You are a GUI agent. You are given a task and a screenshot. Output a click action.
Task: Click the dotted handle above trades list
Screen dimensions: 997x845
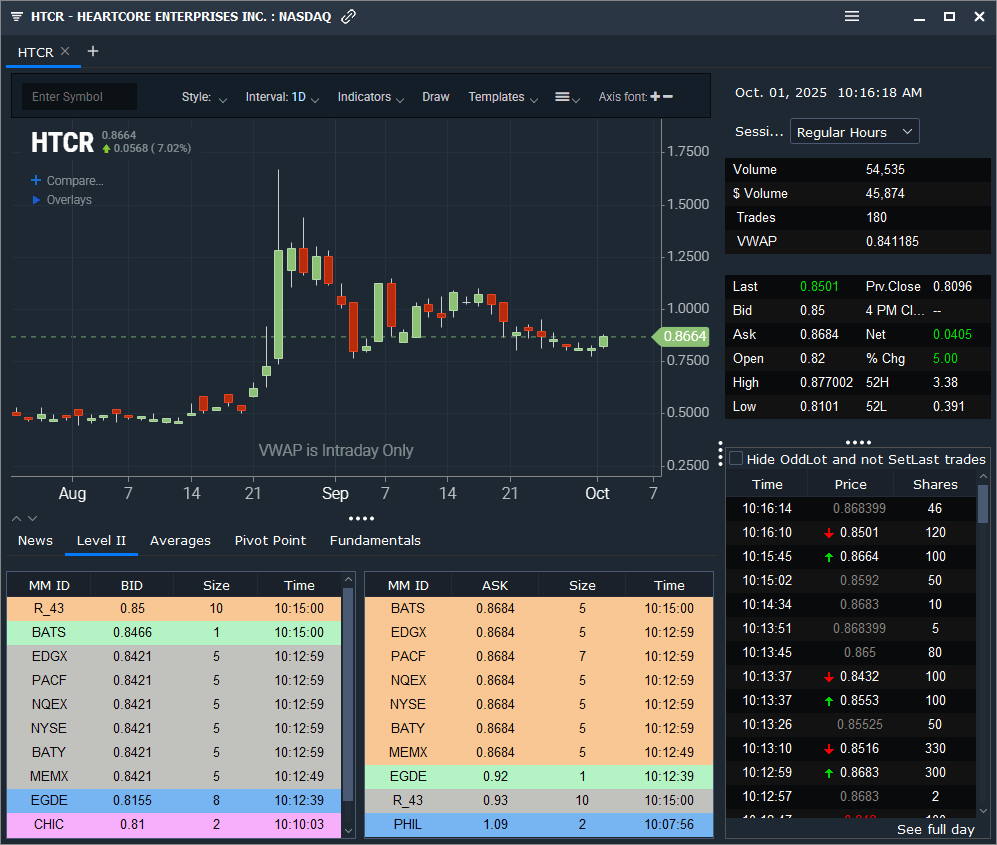point(858,443)
